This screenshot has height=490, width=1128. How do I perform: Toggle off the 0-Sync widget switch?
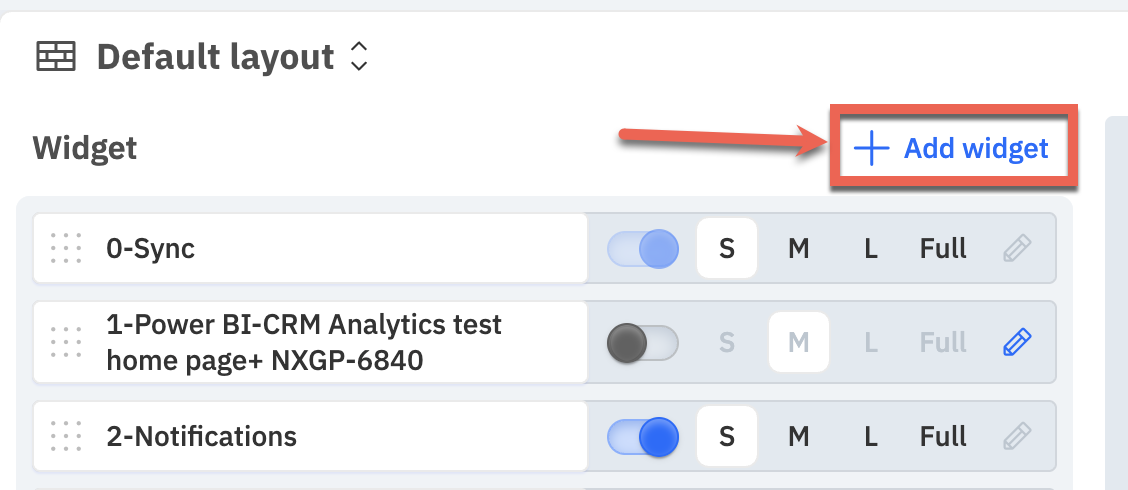click(x=642, y=249)
